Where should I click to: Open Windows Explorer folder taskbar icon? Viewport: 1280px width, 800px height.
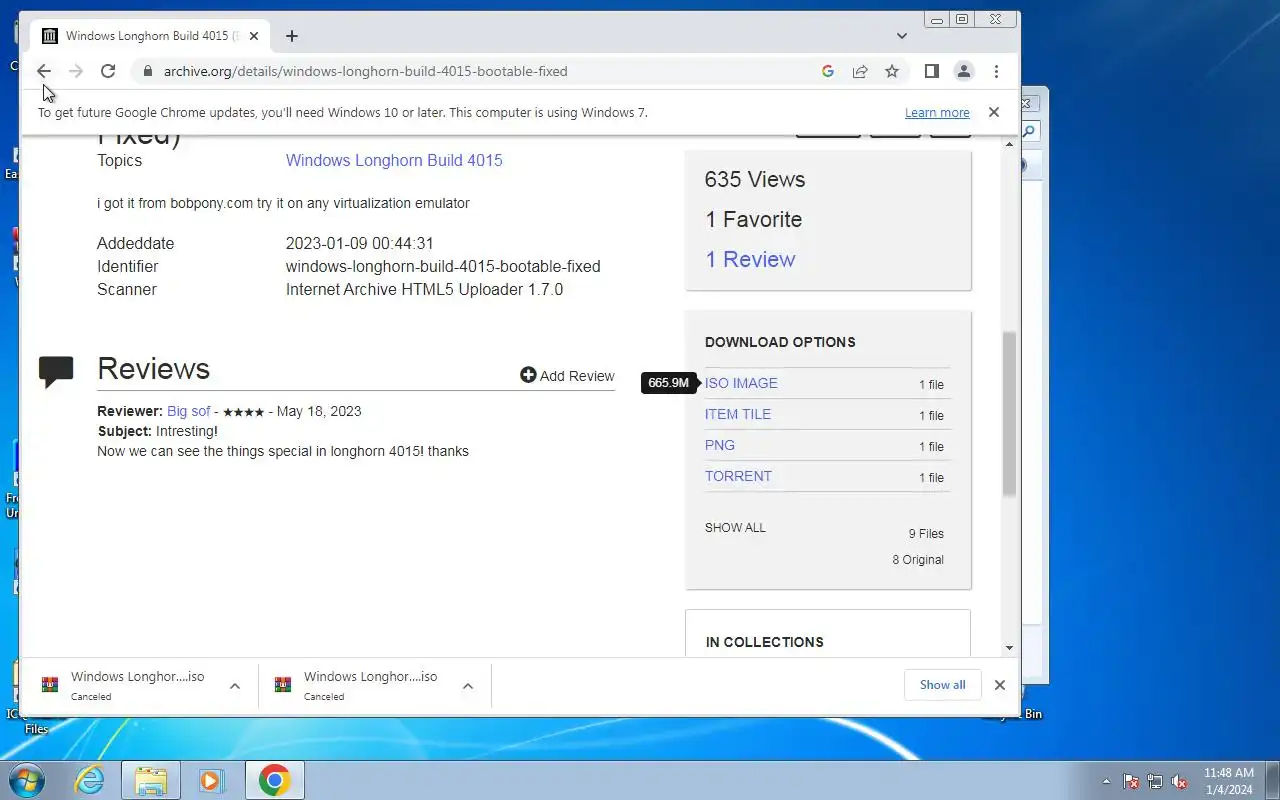coord(151,781)
